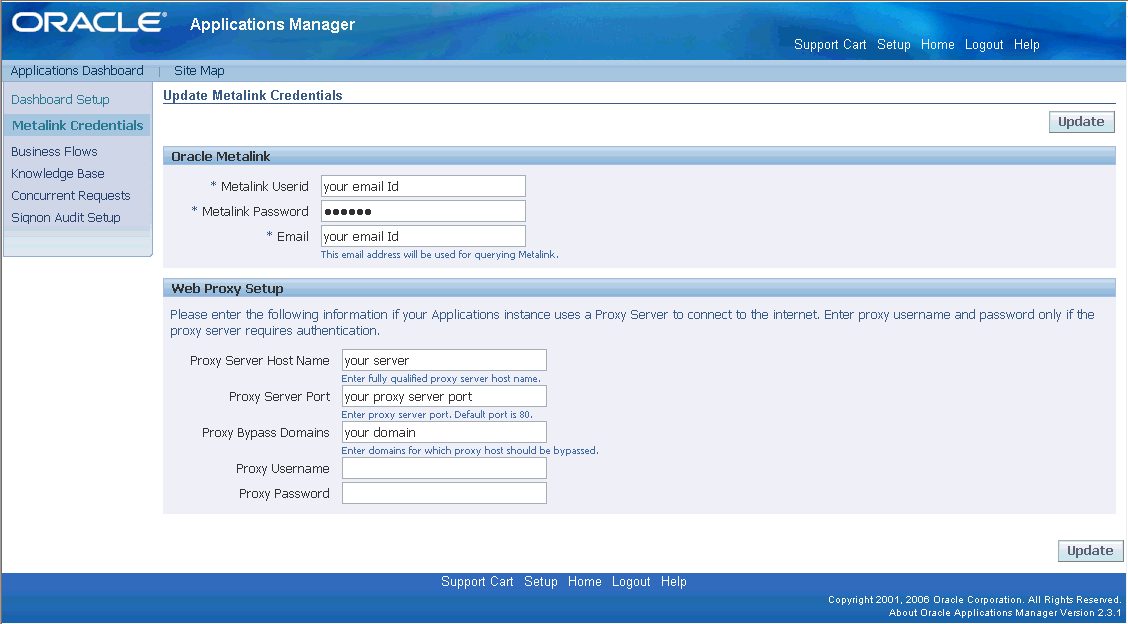Click the Oracle logo in the header
The width and height of the screenshot is (1128, 624).
coord(88,22)
